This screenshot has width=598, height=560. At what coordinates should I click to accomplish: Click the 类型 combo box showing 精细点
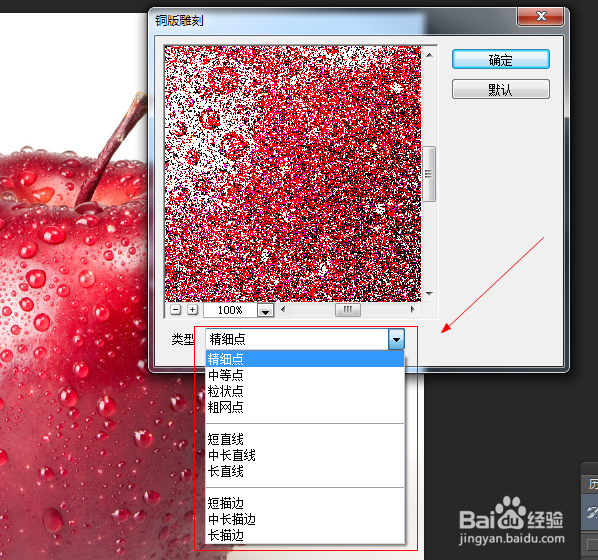click(x=305, y=339)
